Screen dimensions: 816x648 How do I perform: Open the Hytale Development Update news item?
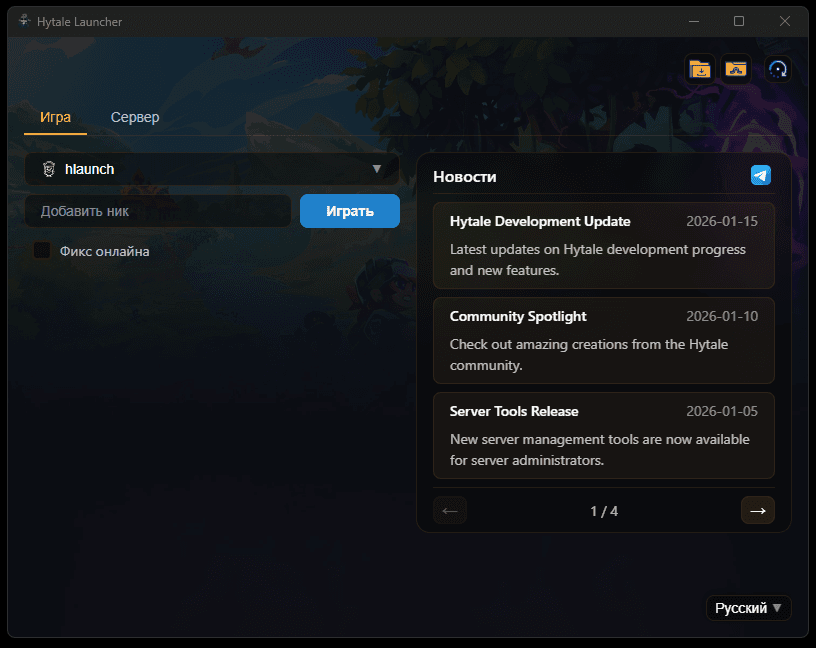coord(603,245)
